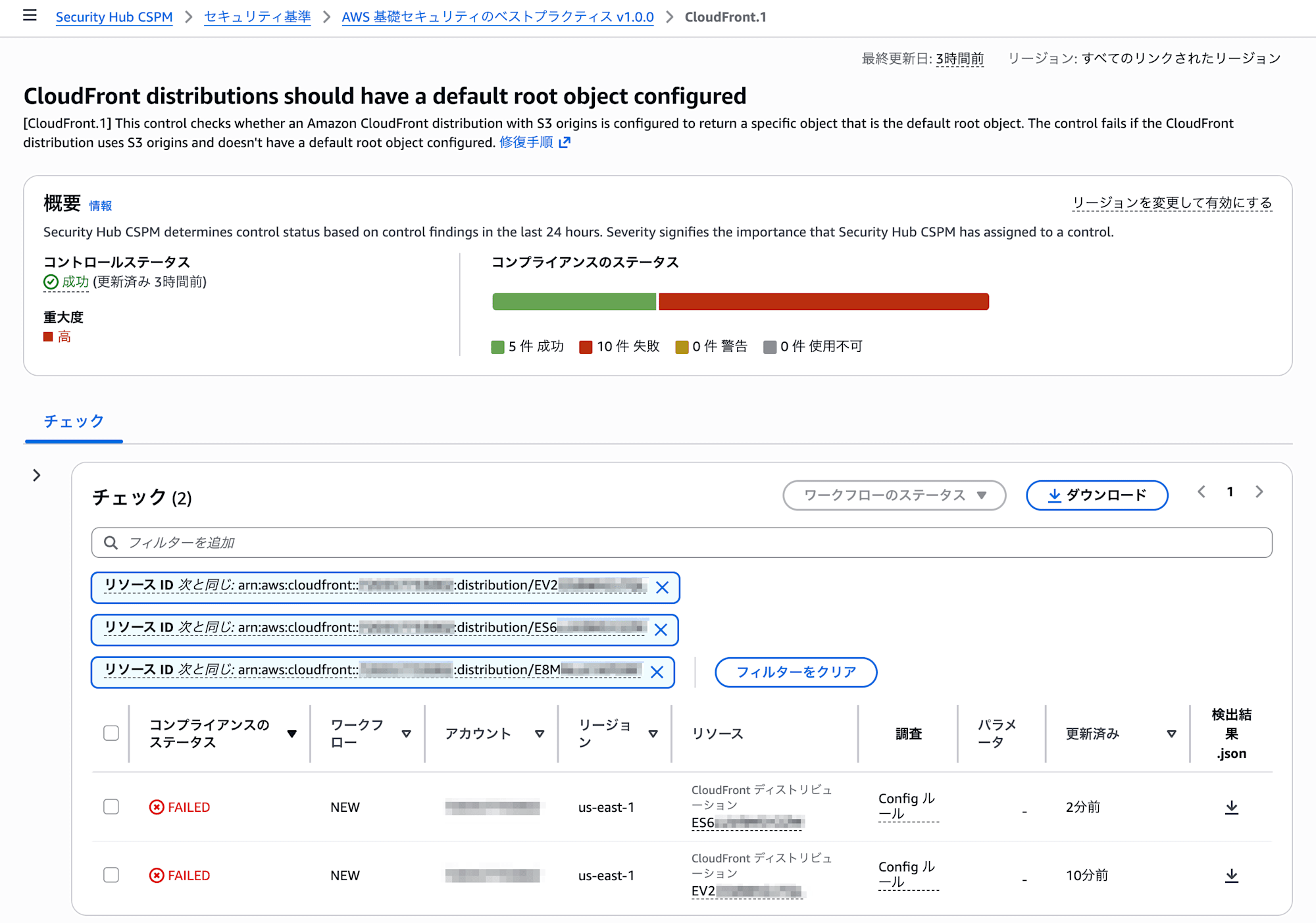
Task: Click the NEW workflow cell in EV2 row
Action: (x=345, y=876)
